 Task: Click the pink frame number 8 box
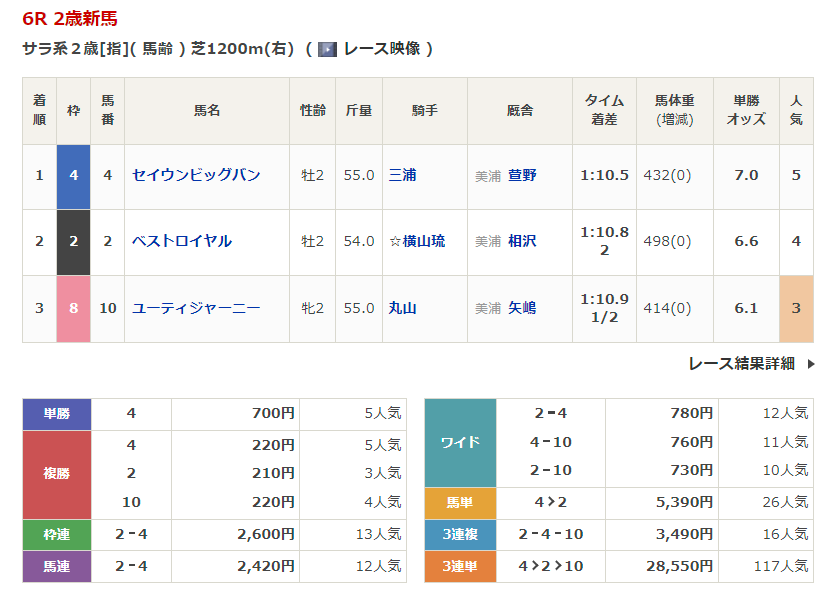pyautogui.click(x=74, y=308)
